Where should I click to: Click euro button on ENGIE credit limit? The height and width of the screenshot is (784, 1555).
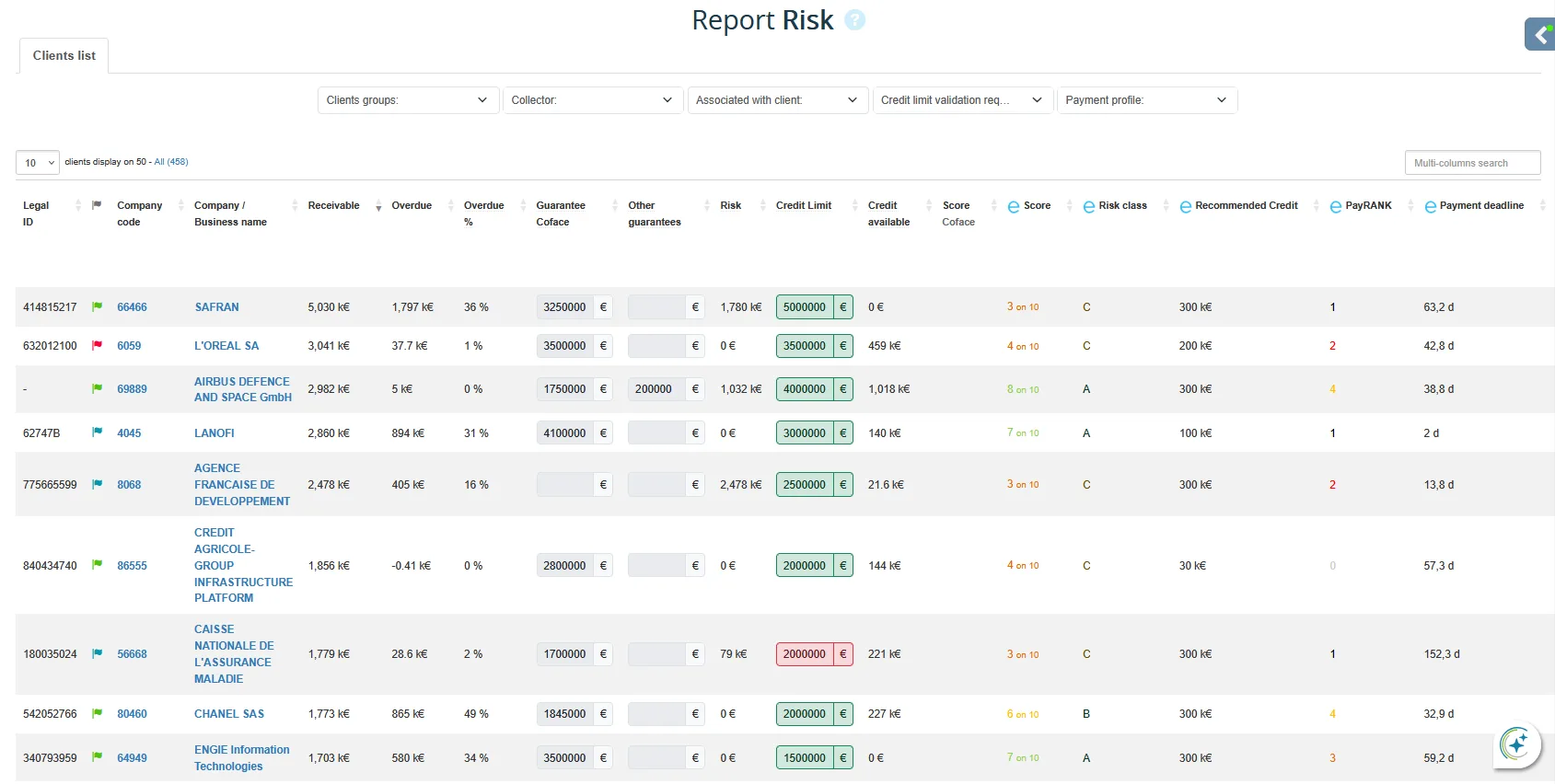(843, 757)
